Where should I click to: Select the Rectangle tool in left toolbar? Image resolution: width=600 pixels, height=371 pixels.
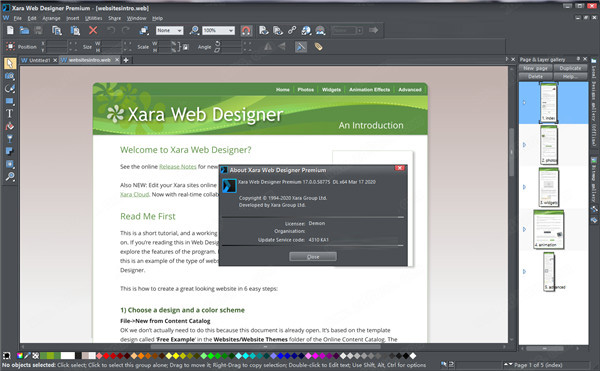(10, 101)
